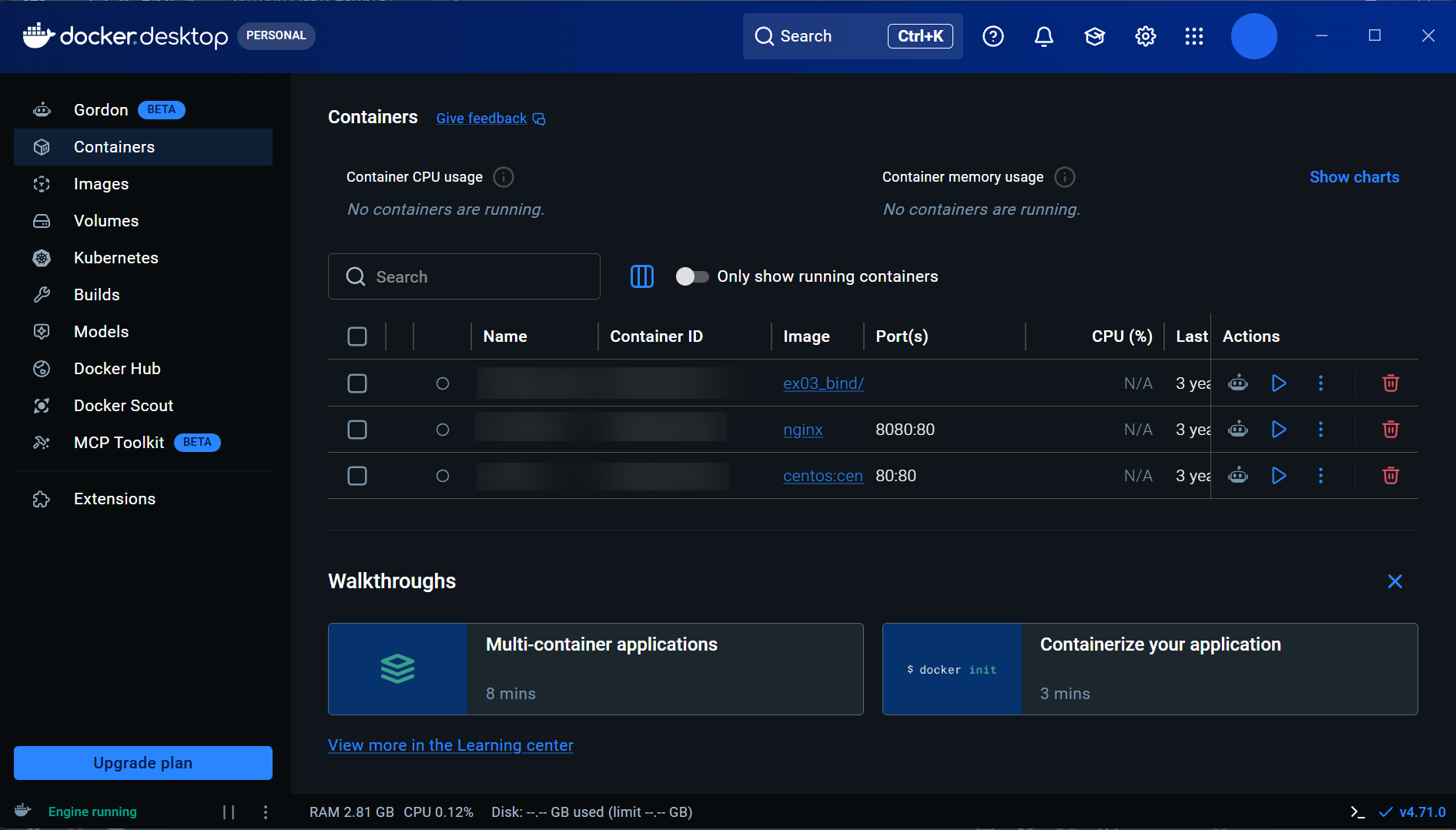The width and height of the screenshot is (1456, 830).
Task: Open more actions menu for nginx row
Action: (1320, 430)
